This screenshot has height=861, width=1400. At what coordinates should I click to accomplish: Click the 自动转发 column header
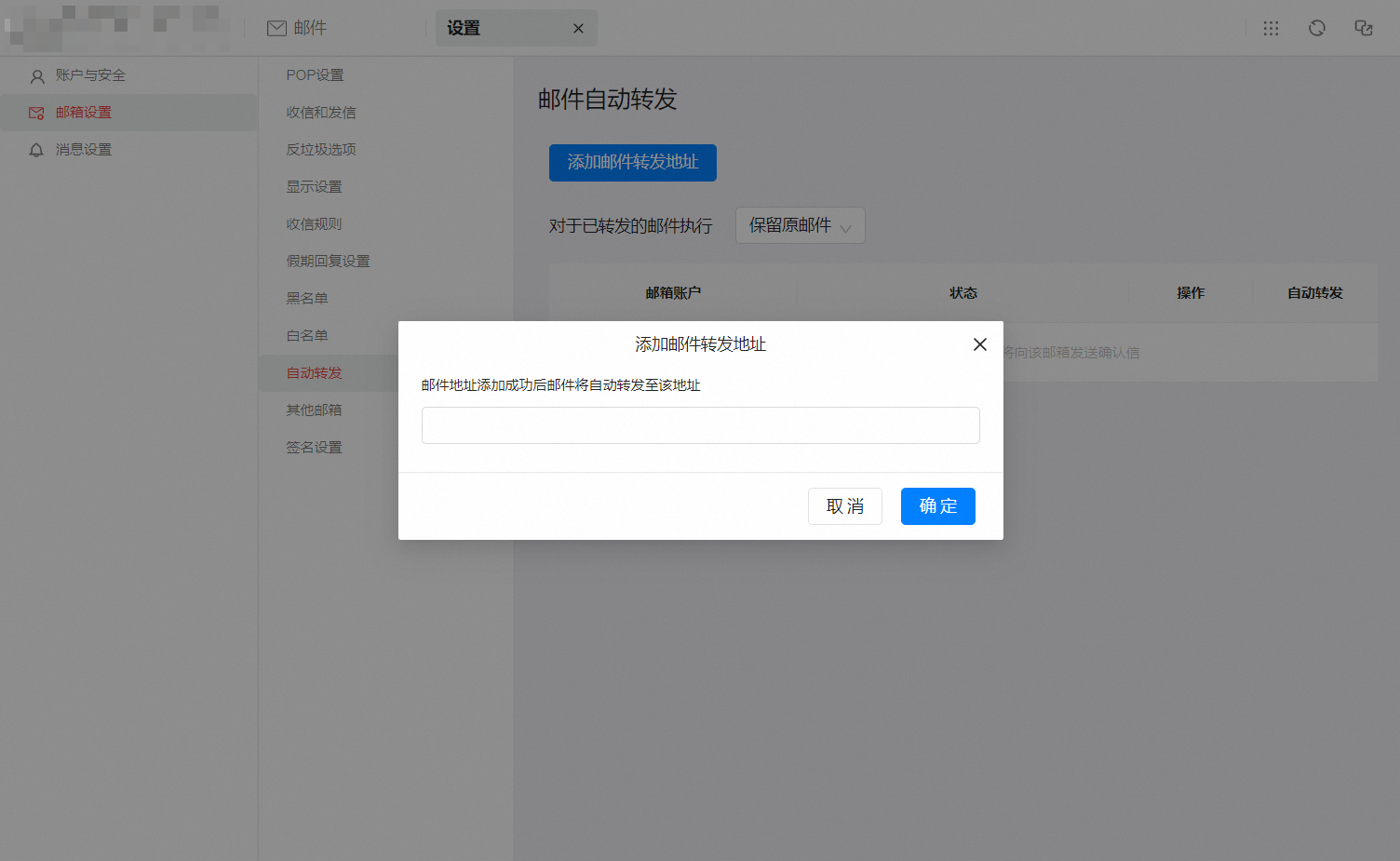tap(1315, 293)
